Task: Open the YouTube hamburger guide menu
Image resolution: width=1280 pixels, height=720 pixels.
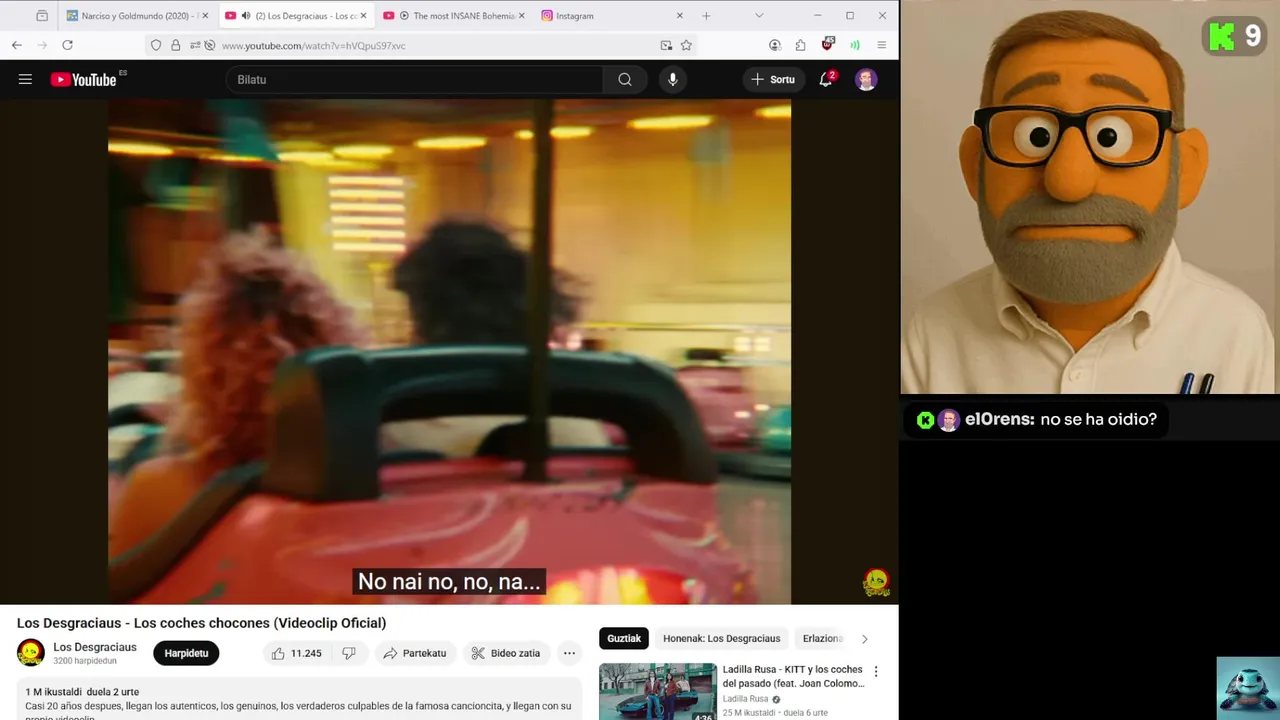Action: click(x=25, y=79)
